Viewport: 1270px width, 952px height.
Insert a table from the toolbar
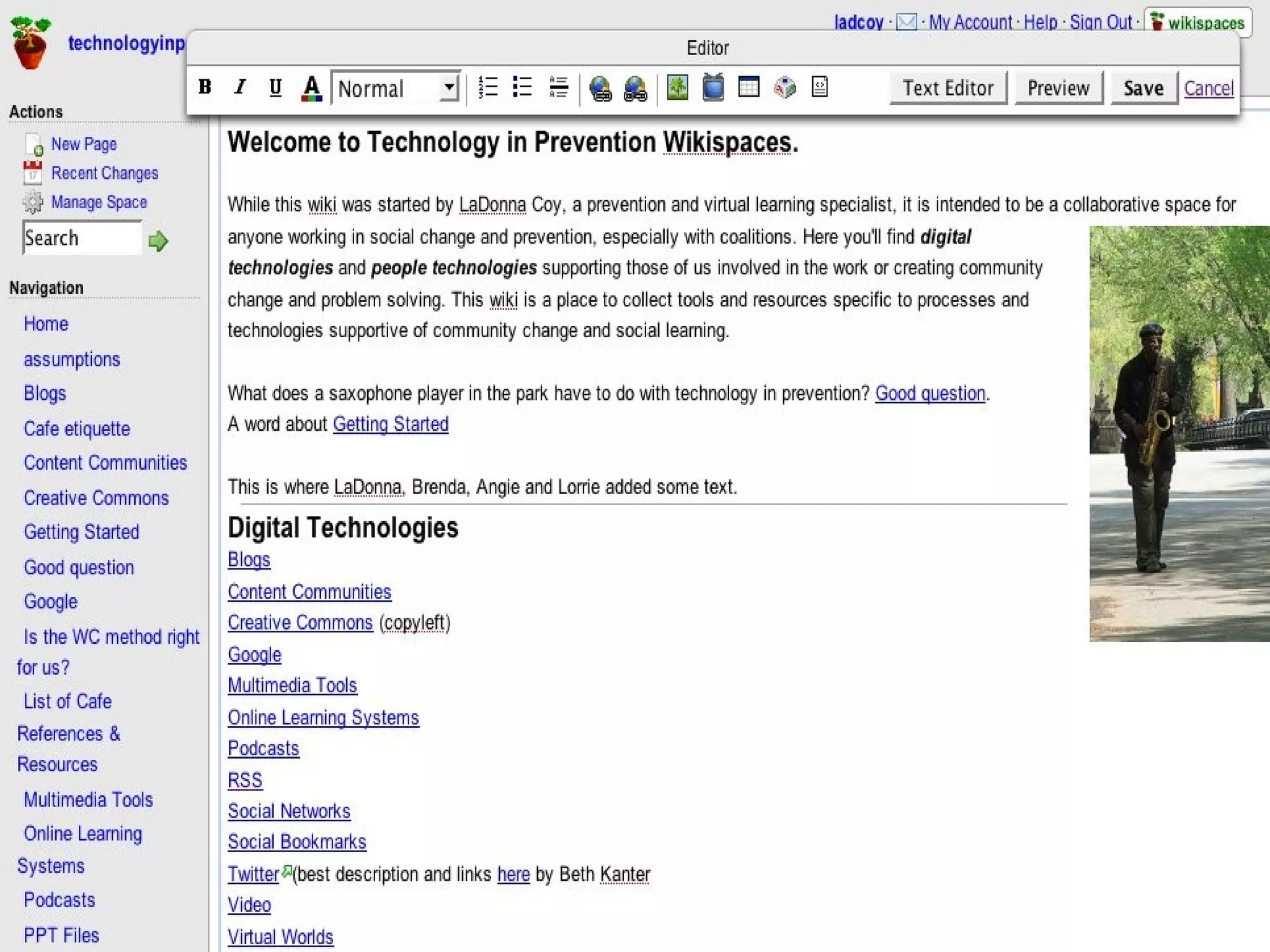748,87
